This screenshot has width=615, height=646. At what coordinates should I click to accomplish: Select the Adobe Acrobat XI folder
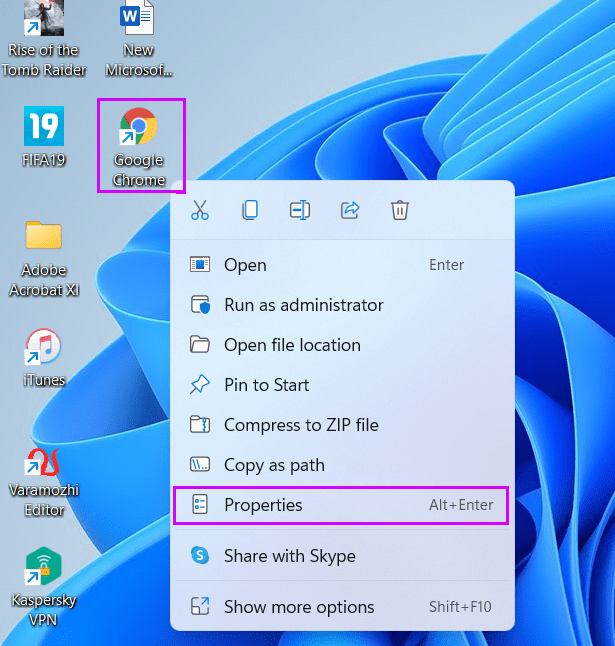tap(44, 259)
